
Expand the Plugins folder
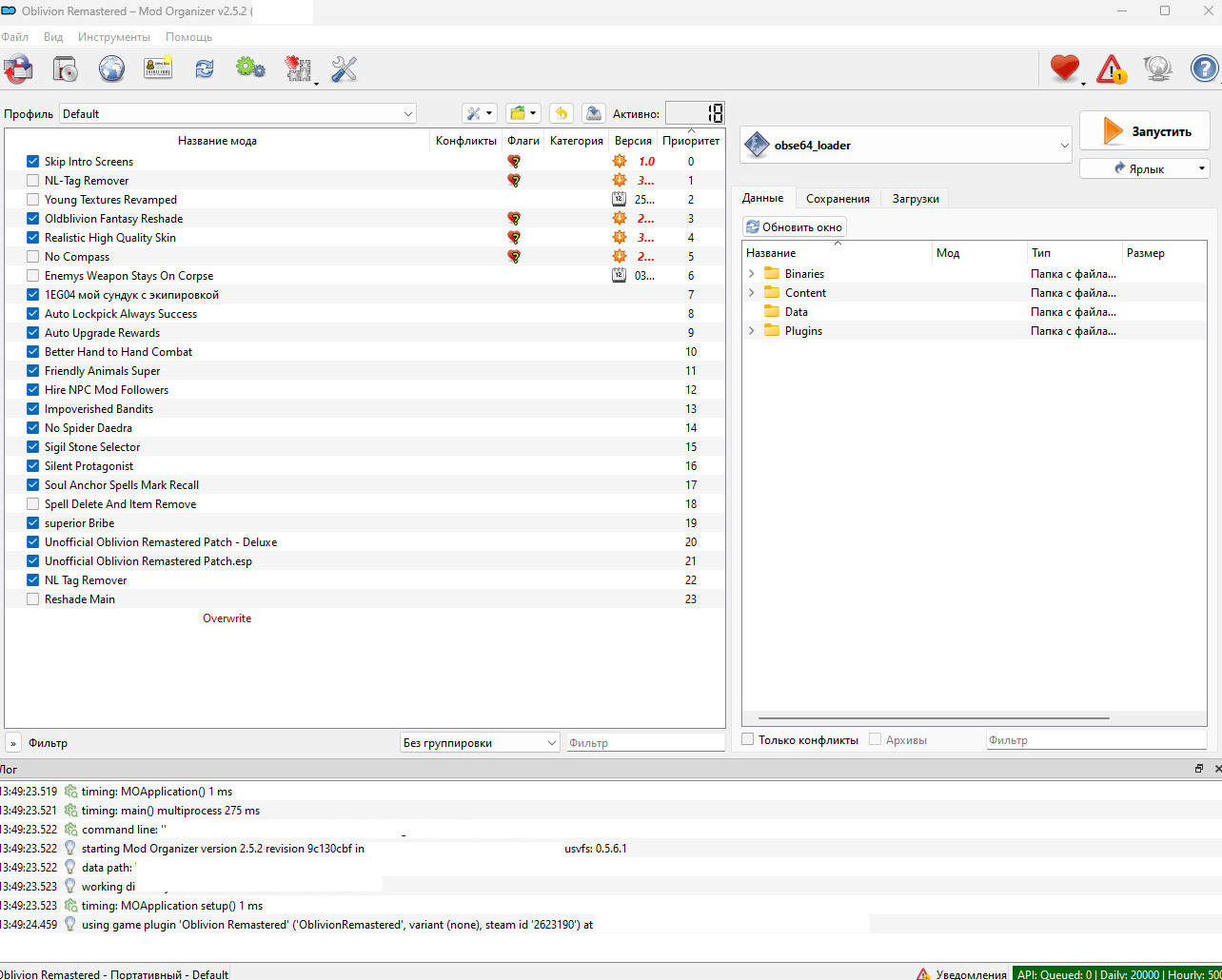tap(752, 331)
